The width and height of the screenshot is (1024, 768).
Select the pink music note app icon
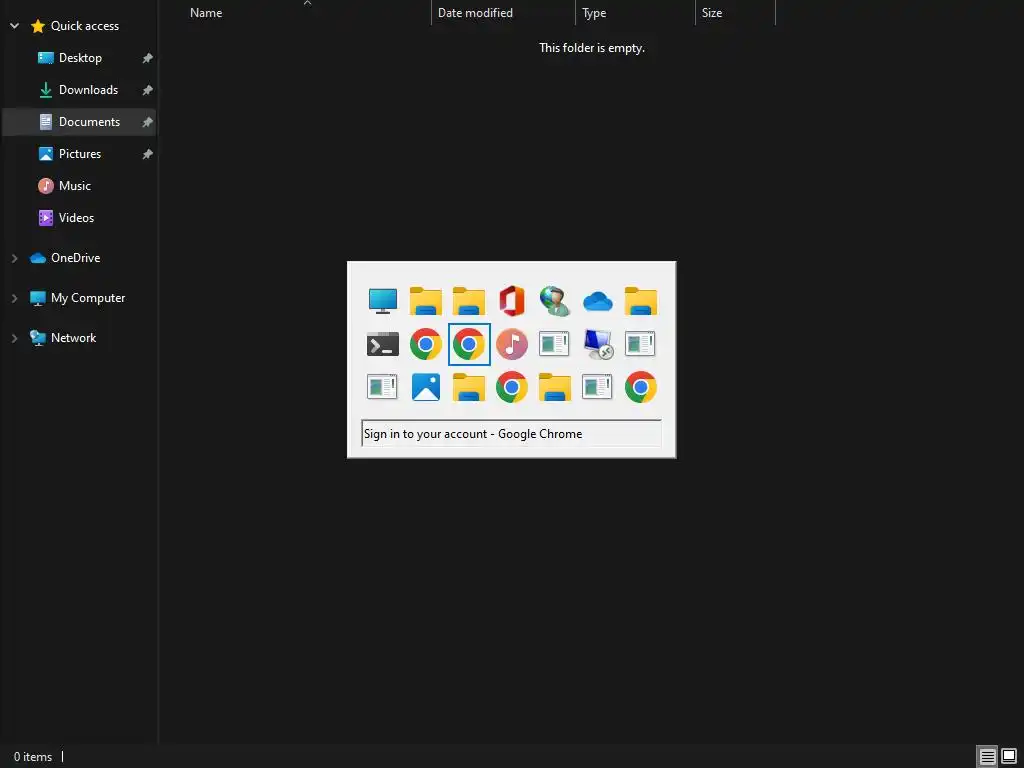click(511, 344)
